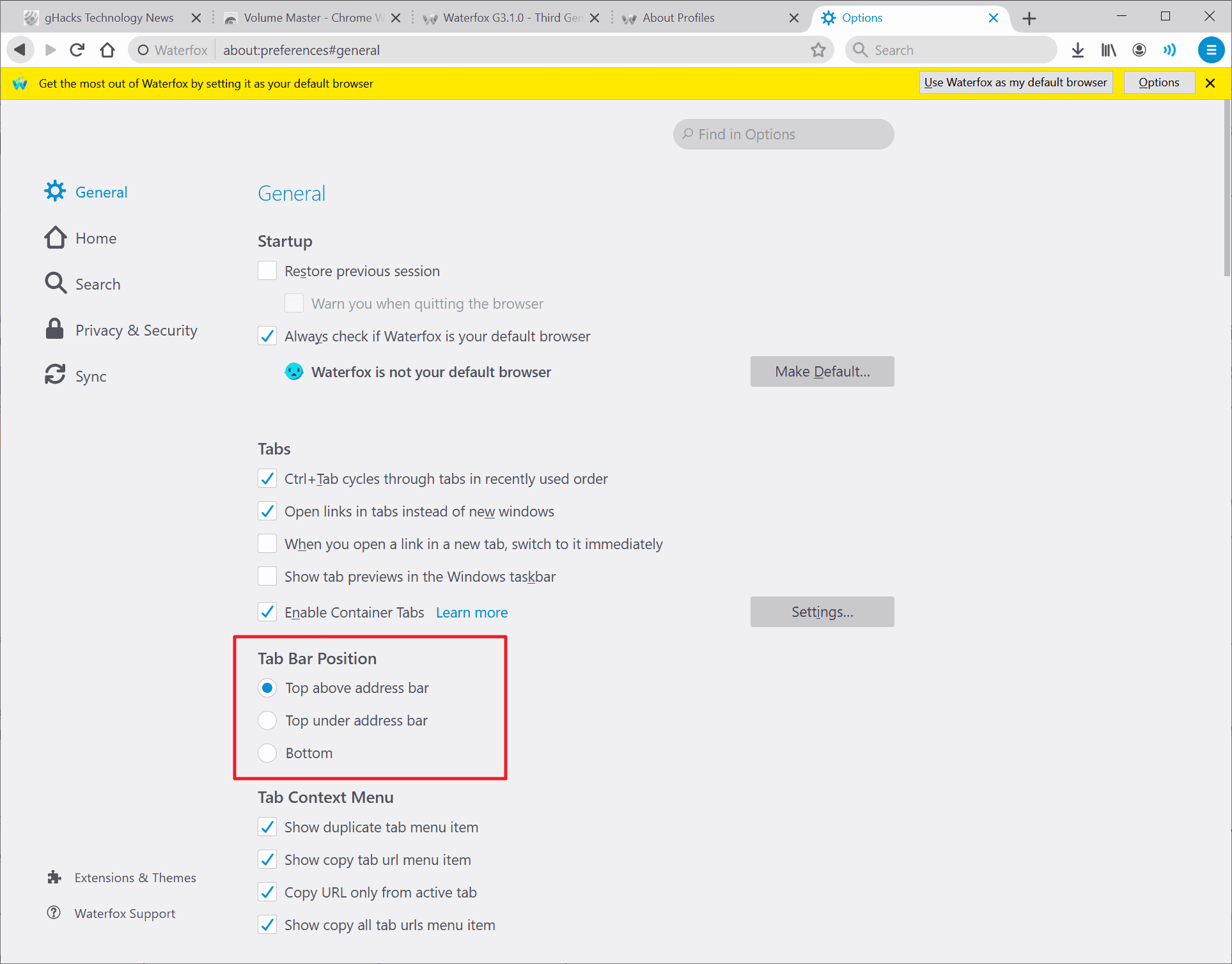
Task: Click the Make Default button
Action: 822,371
